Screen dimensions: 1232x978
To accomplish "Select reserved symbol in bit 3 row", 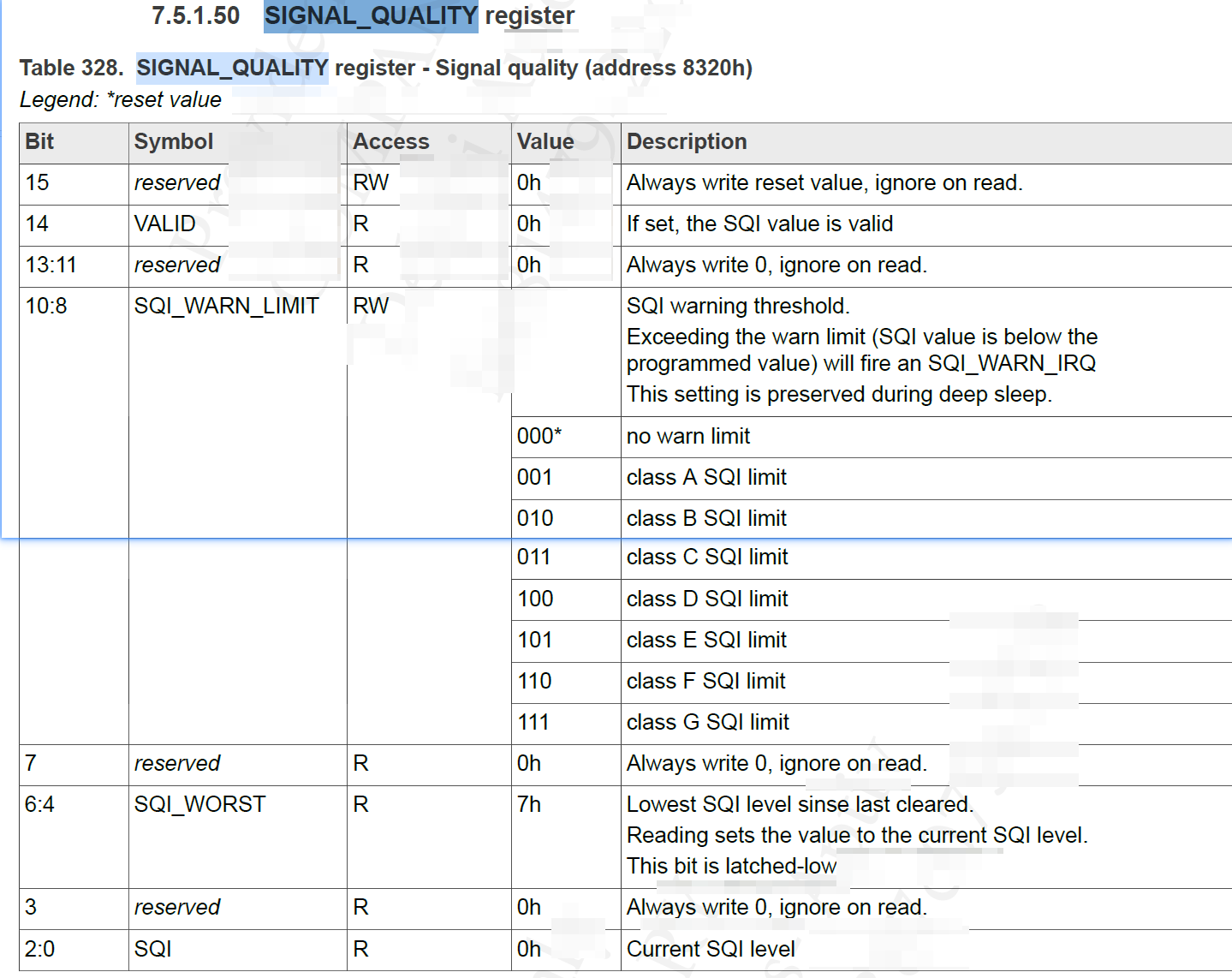I will tap(177, 907).
